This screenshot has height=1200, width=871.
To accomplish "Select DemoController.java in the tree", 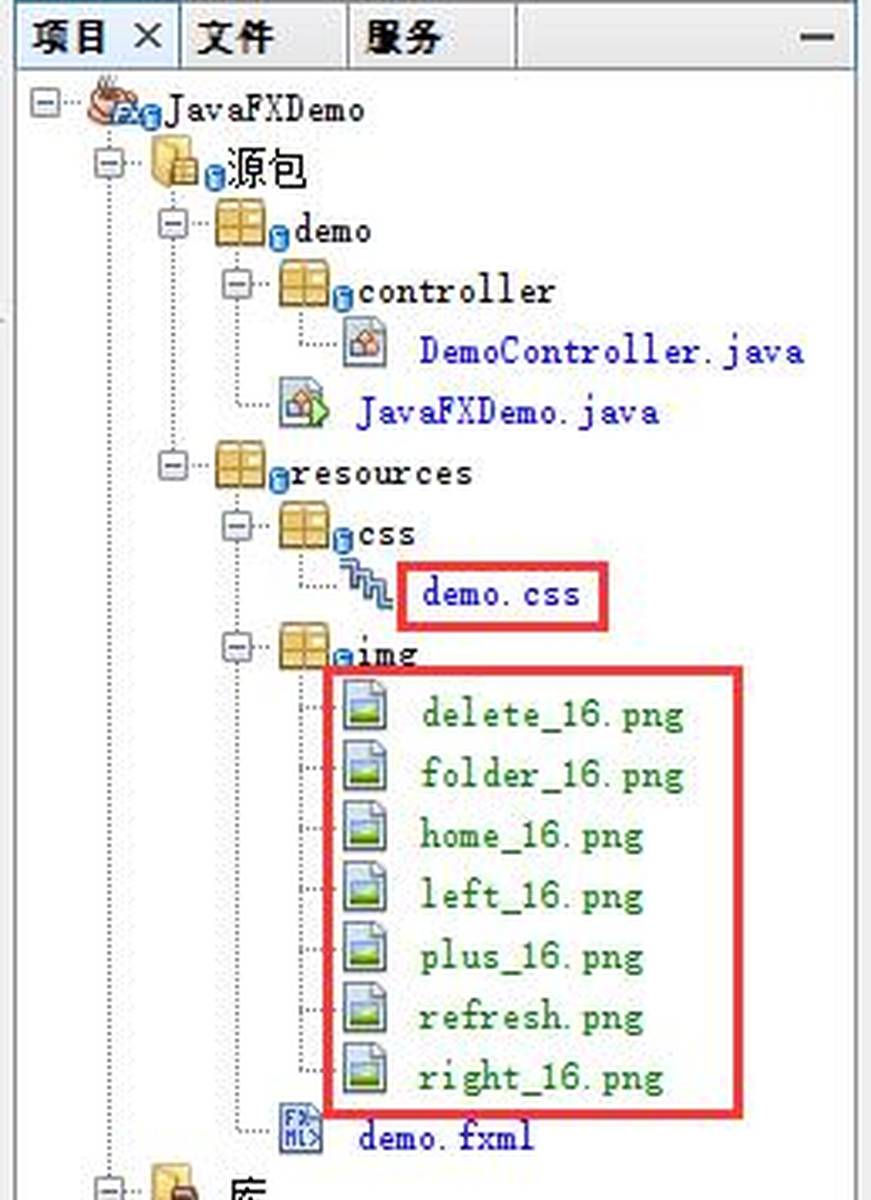I will click(x=611, y=352).
